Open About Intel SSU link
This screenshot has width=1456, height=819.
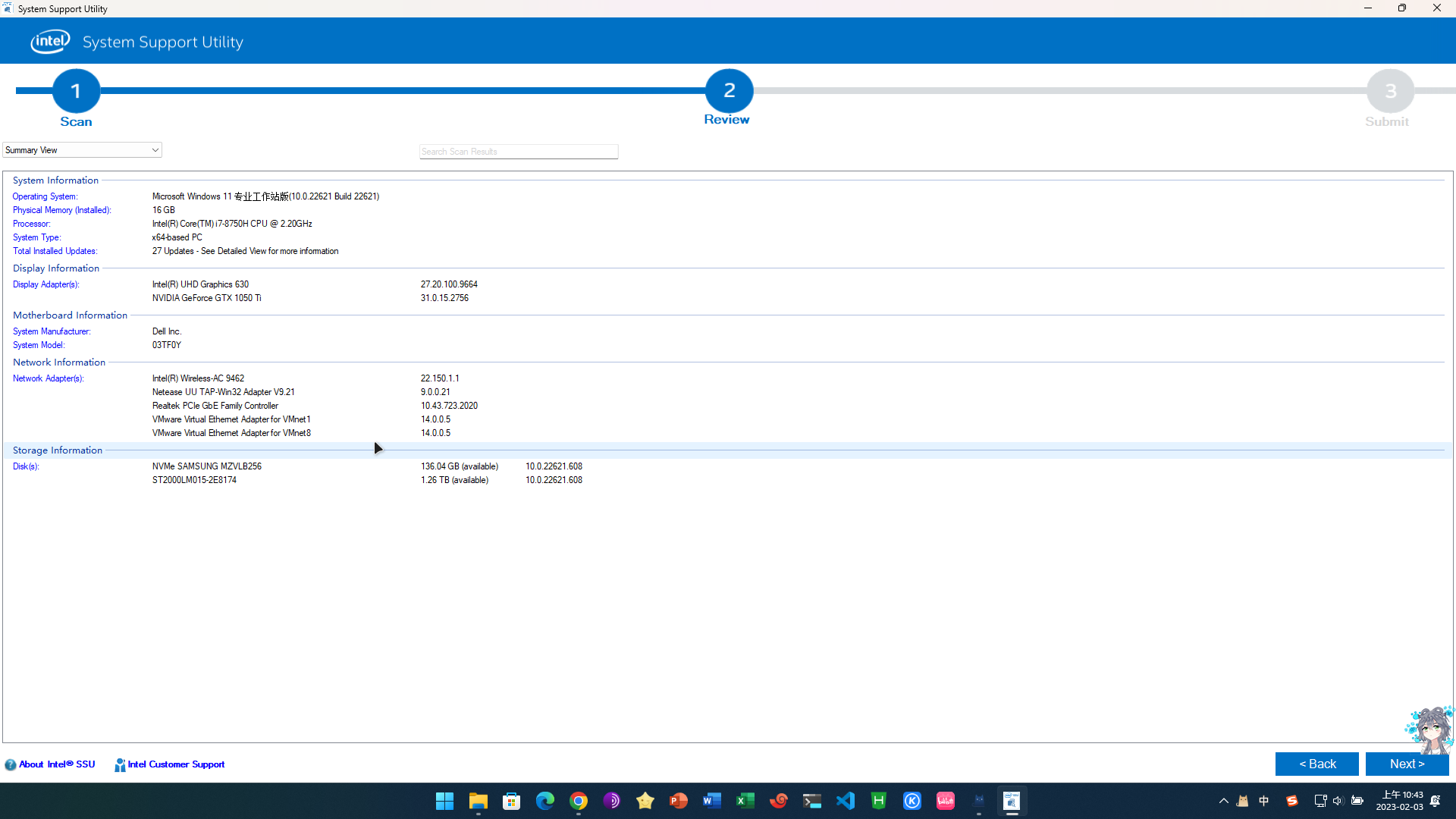[57, 764]
